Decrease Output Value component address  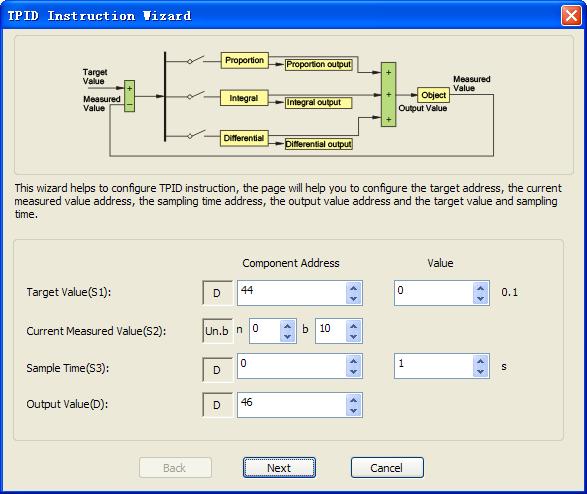click(x=353, y=411)
